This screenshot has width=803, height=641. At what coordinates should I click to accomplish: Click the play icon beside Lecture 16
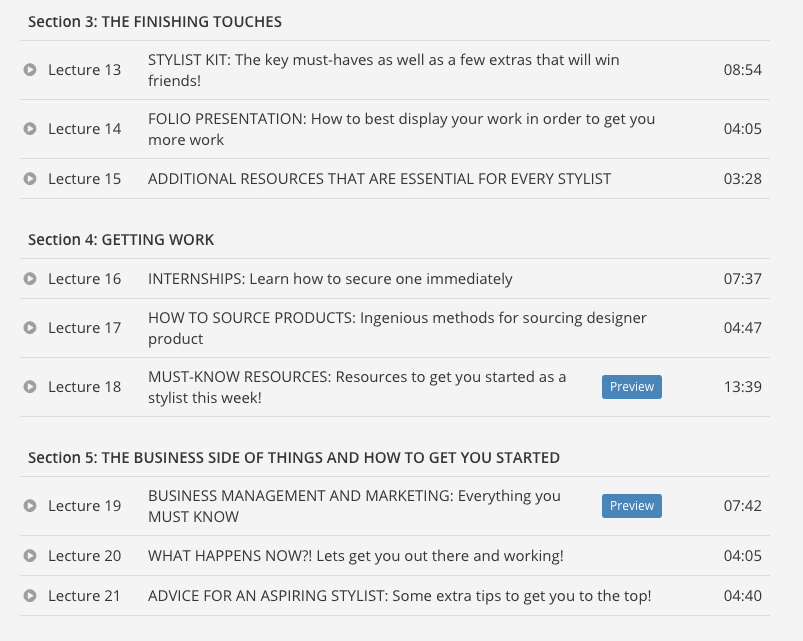pos(30,279)
